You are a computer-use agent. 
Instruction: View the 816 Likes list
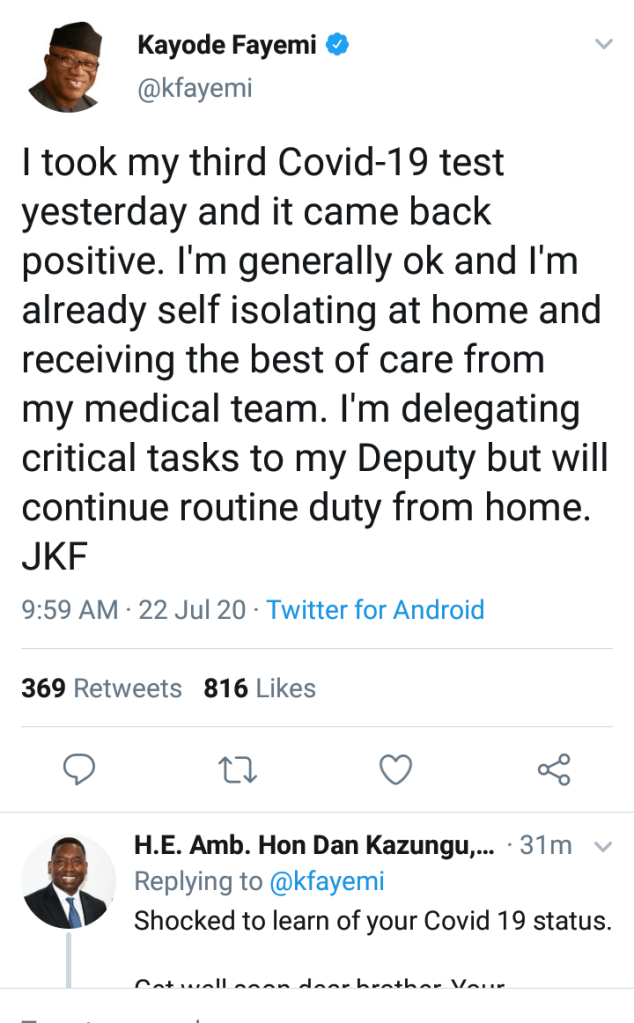[259, 688]
